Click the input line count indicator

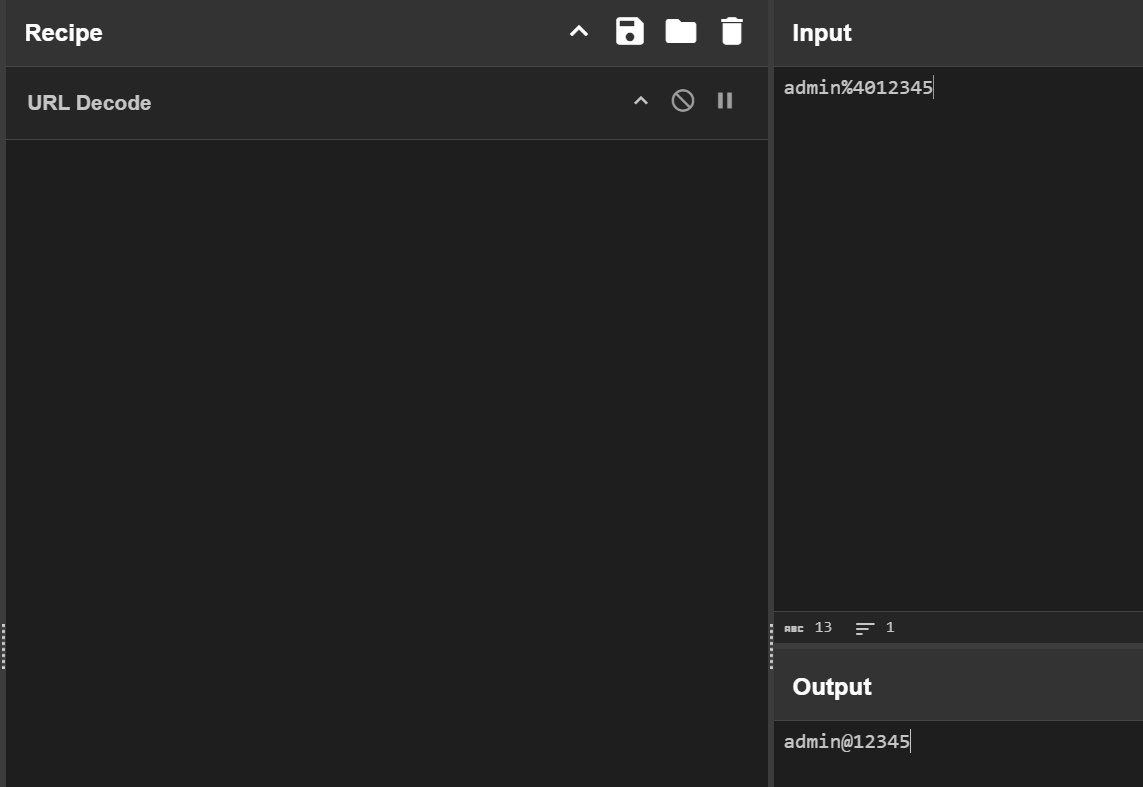[x=875, y=627]
